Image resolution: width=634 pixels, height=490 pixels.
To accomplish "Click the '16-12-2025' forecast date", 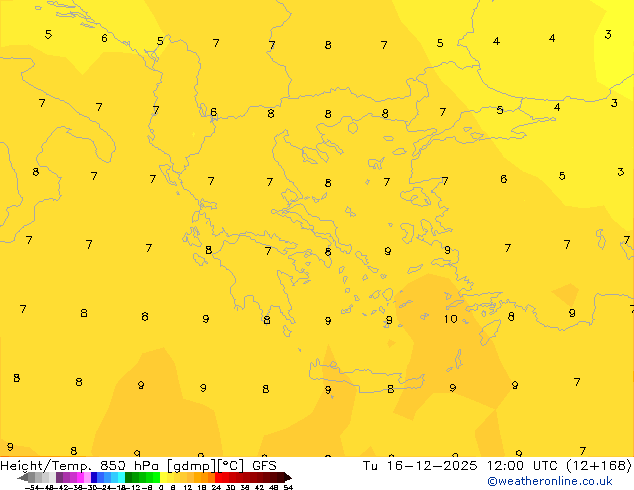I will coord(432,466).
